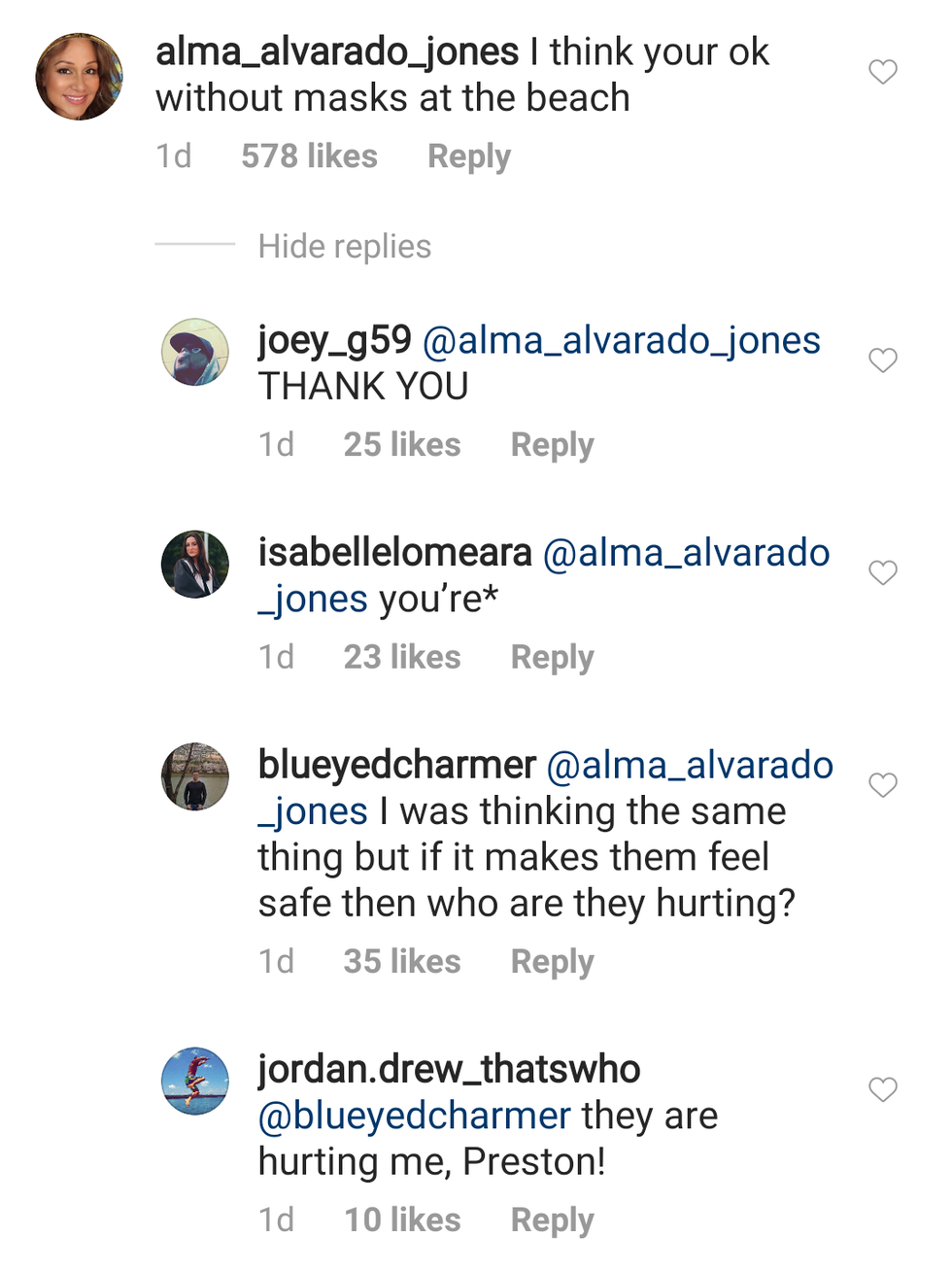Reply to alma_alvarado_jones's comment
The image size is (952, 1272).
(x=468, y=156)
